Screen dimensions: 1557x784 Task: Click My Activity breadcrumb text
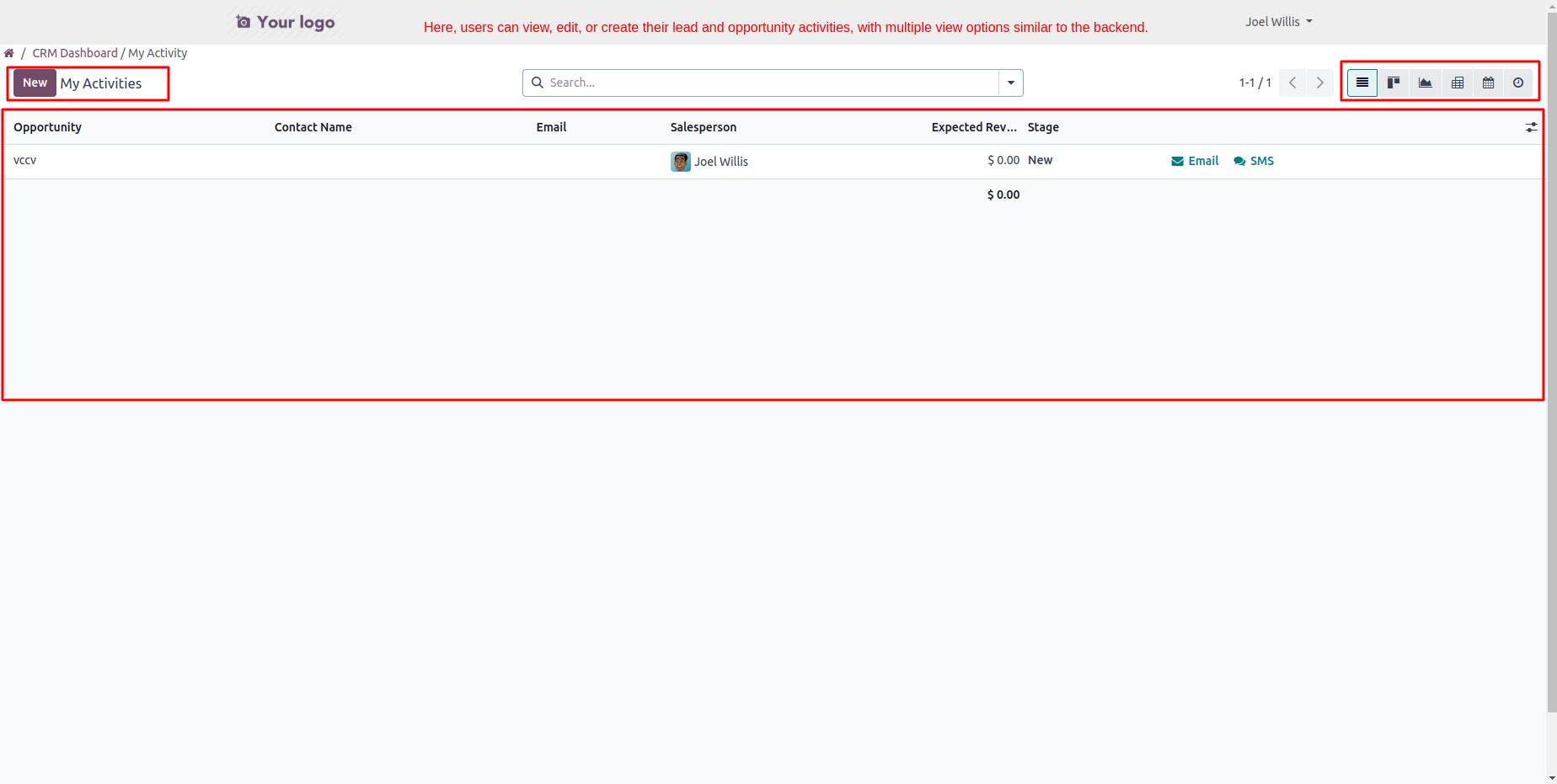coord(158,53)
